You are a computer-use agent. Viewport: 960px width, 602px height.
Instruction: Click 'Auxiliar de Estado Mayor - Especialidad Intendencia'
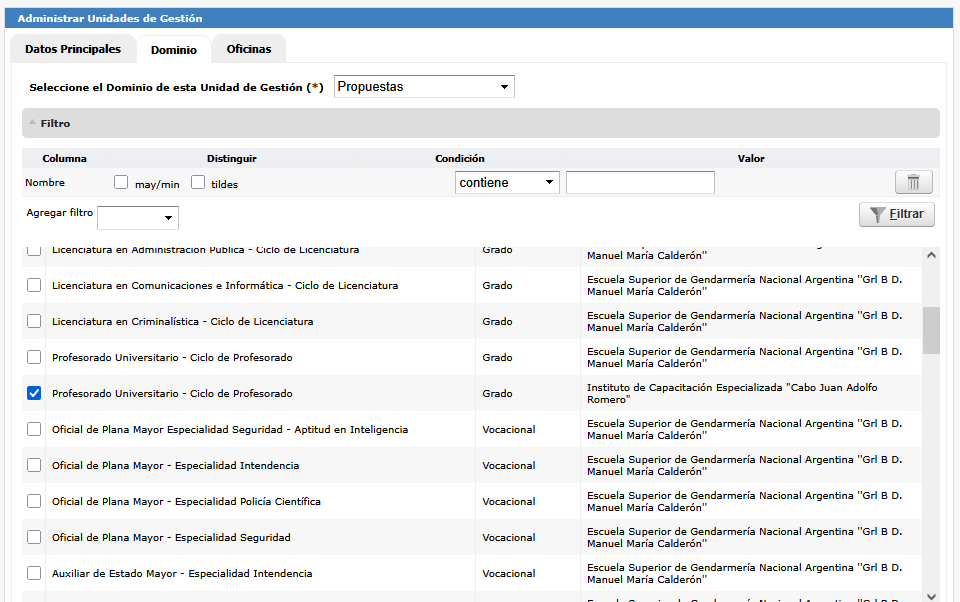[182, 574]
